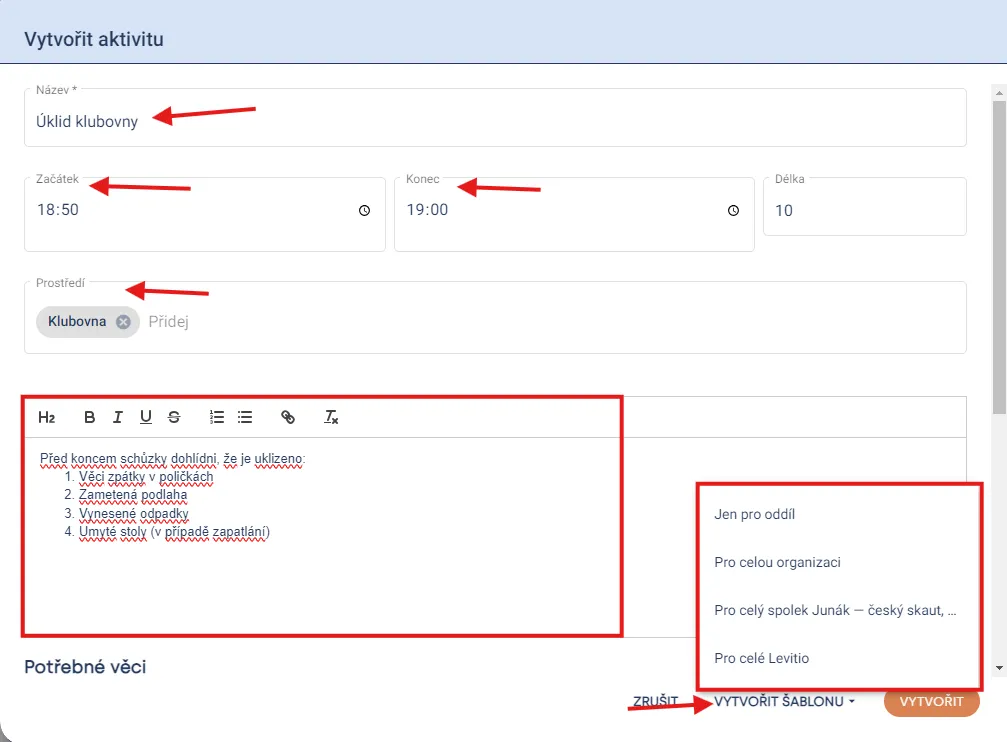This screenshot has width=1007, height=742.
Task: Click the 'Přidej' input in Prostředí
Action: point(169,322)
